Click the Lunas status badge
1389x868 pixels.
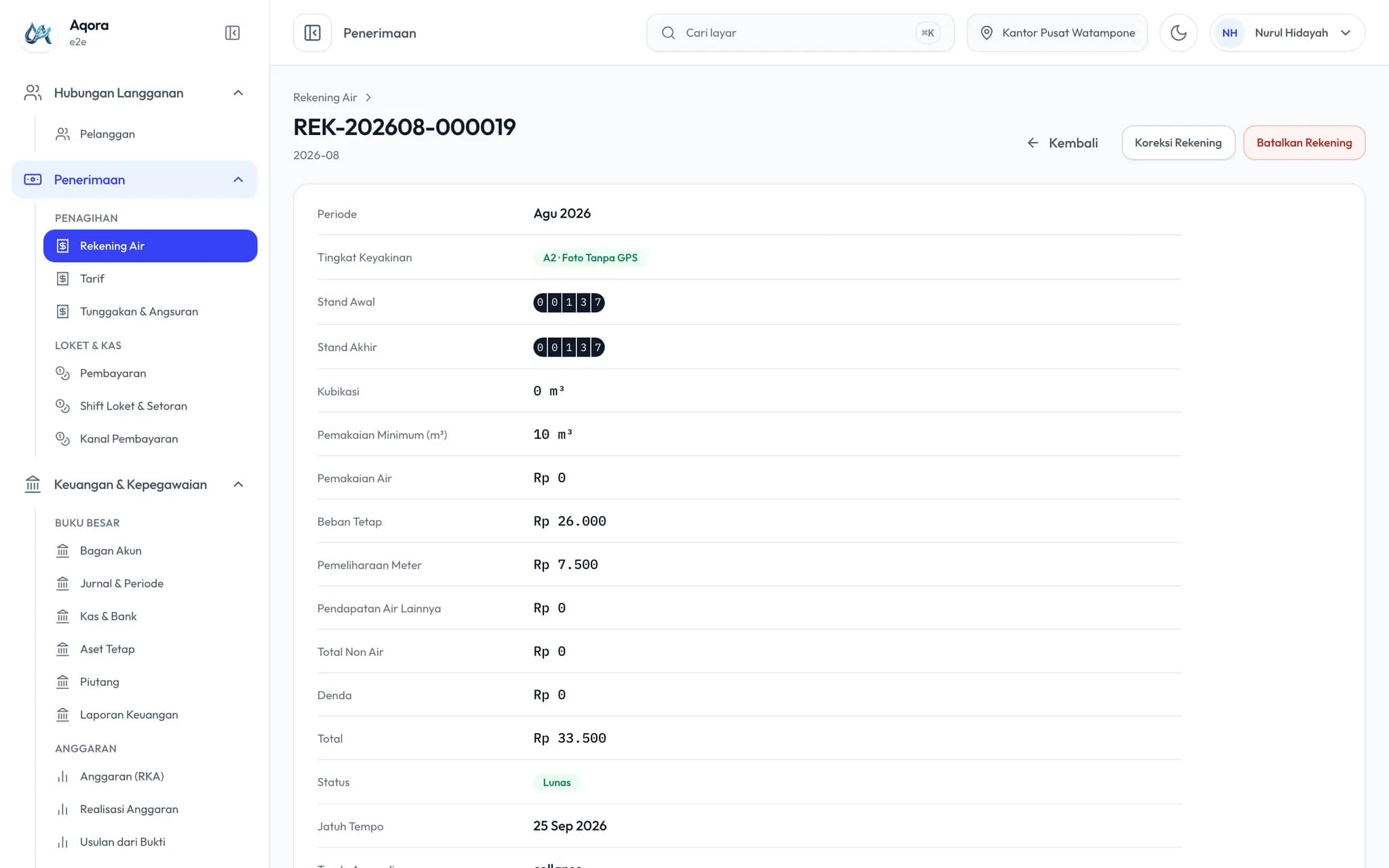pyautogui.click(x=557, y=783)
